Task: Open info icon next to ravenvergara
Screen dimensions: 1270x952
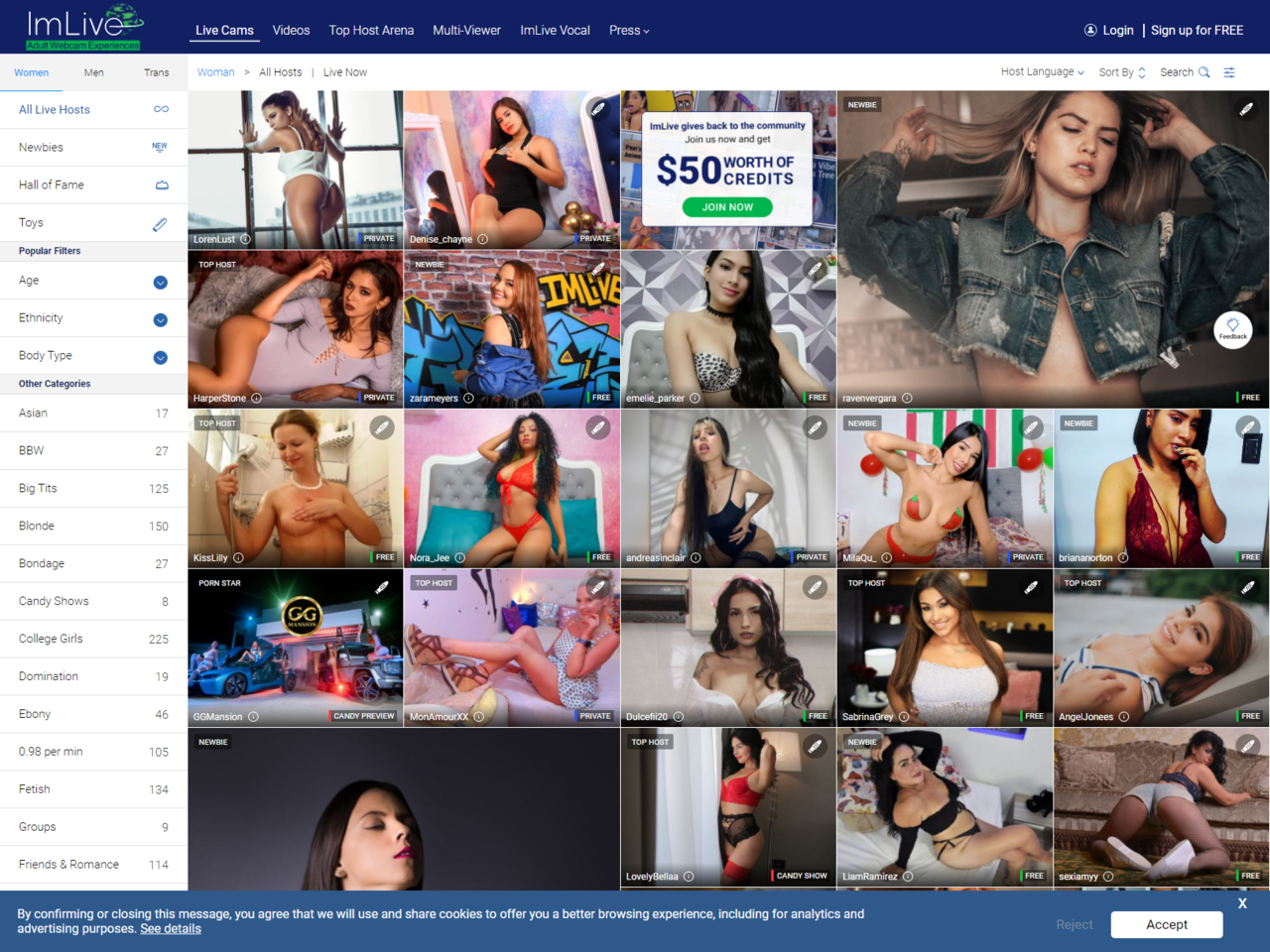Action: point(907,399)
